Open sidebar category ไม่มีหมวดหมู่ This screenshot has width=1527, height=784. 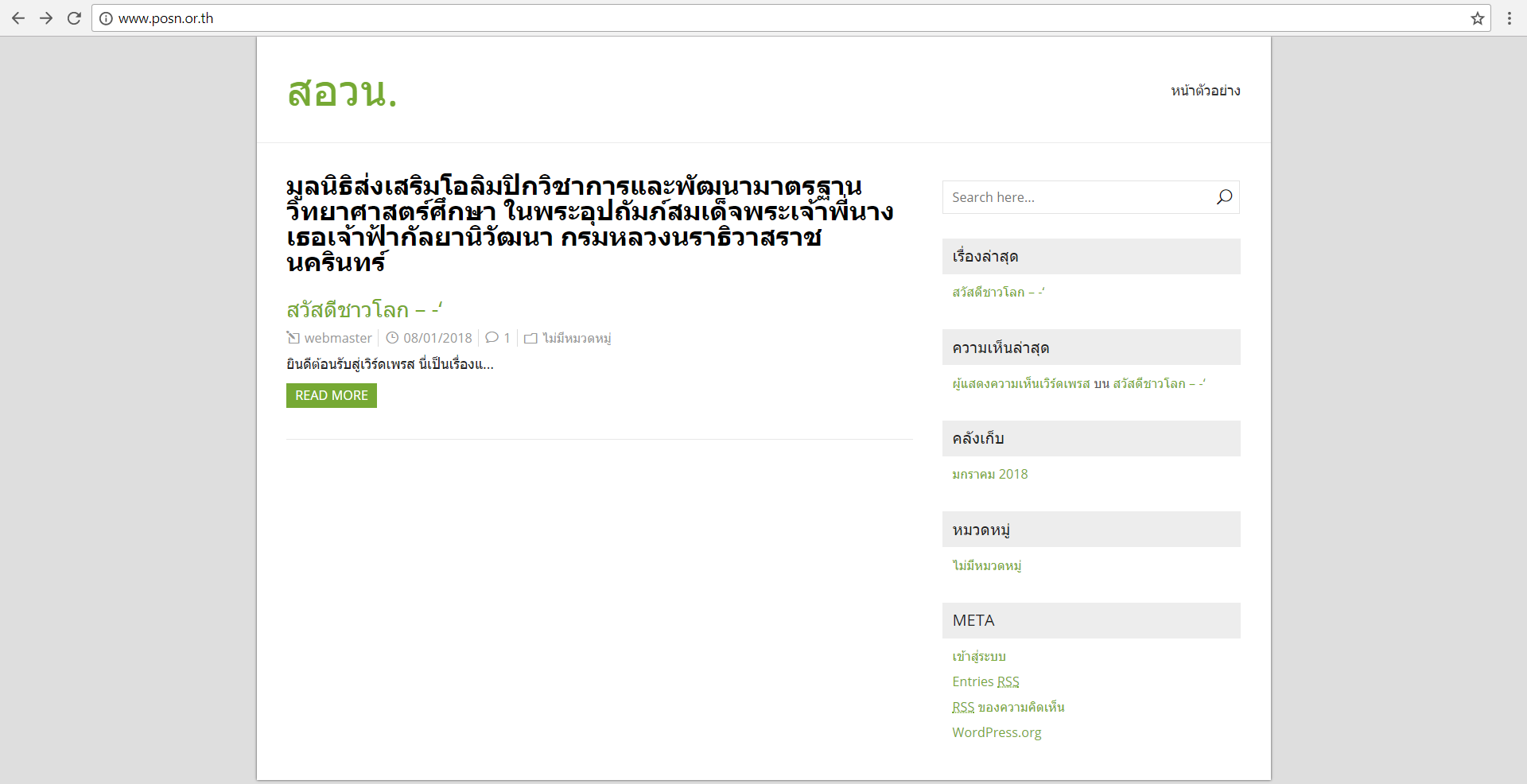tap(987, 565)
